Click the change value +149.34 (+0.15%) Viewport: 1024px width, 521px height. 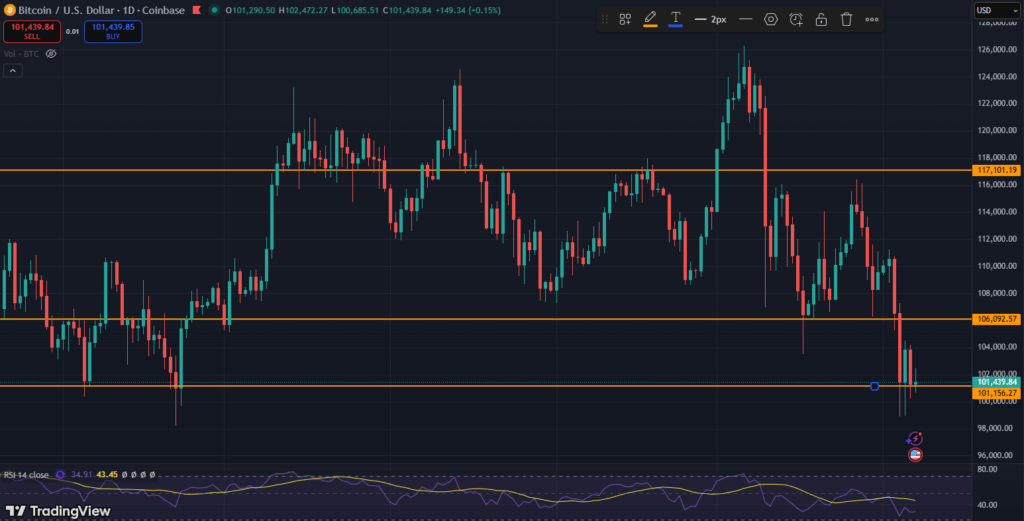[468, 10]
